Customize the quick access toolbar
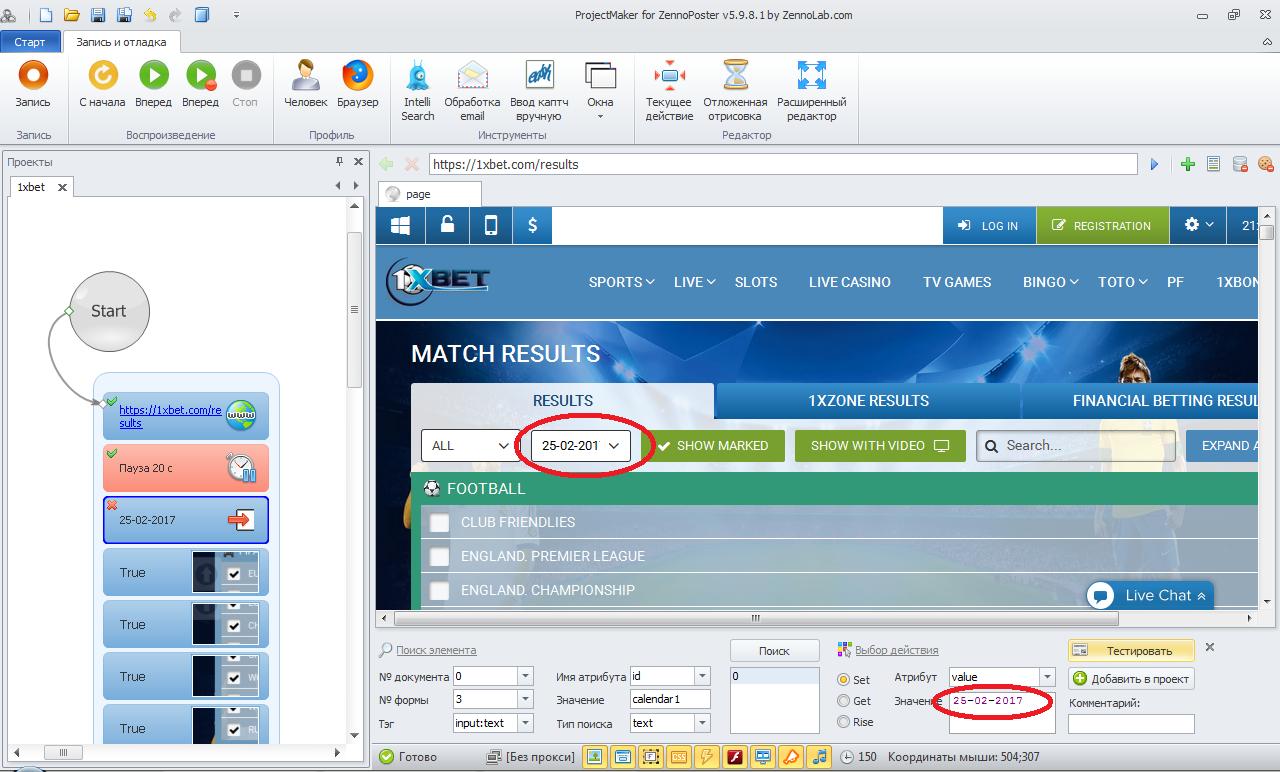This screenshot has width=1280, height=772. coord(236,15)
